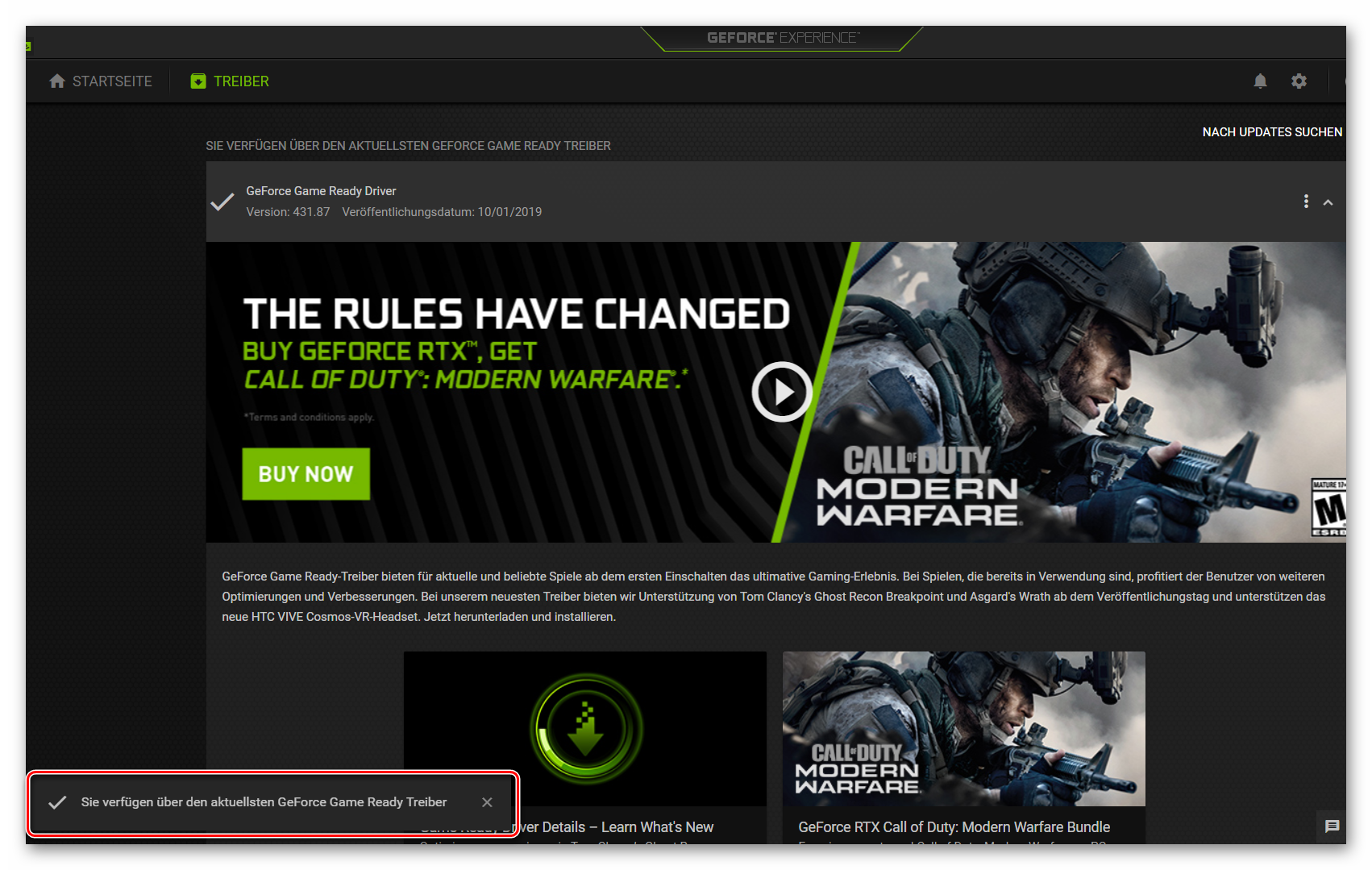Click the heading 'Sie verfügen über den aktuellsten GeForce Game Ready Treiber'
The height and width of the screenshot is (870, 1372).
click(408, 146)
